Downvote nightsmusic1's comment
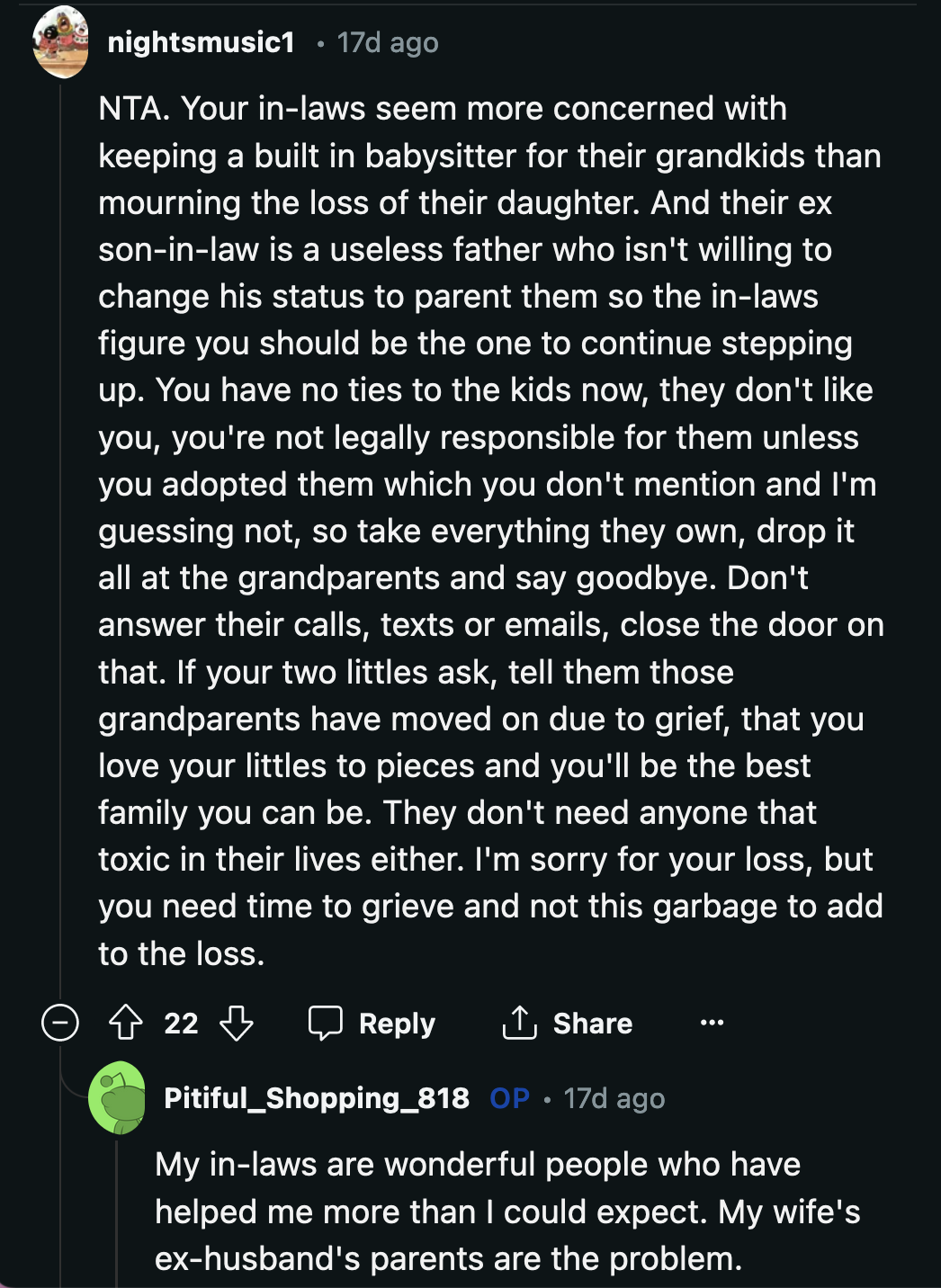 pos(236,1024)
